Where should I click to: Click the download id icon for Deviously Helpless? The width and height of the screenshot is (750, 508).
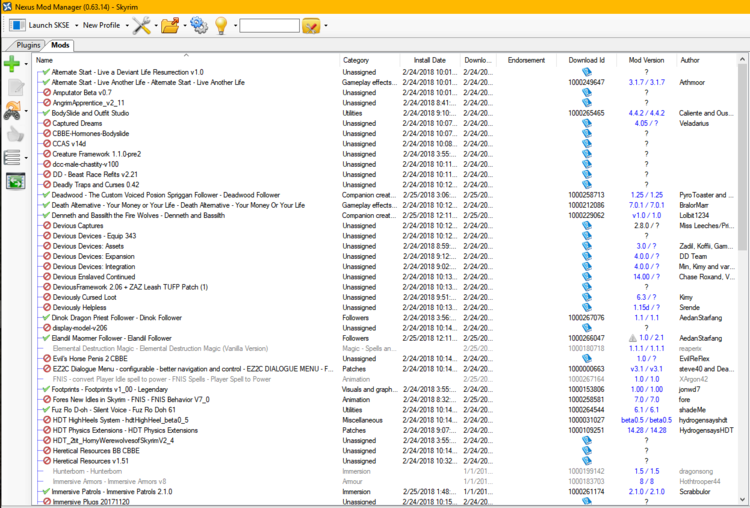pos(586,307)
